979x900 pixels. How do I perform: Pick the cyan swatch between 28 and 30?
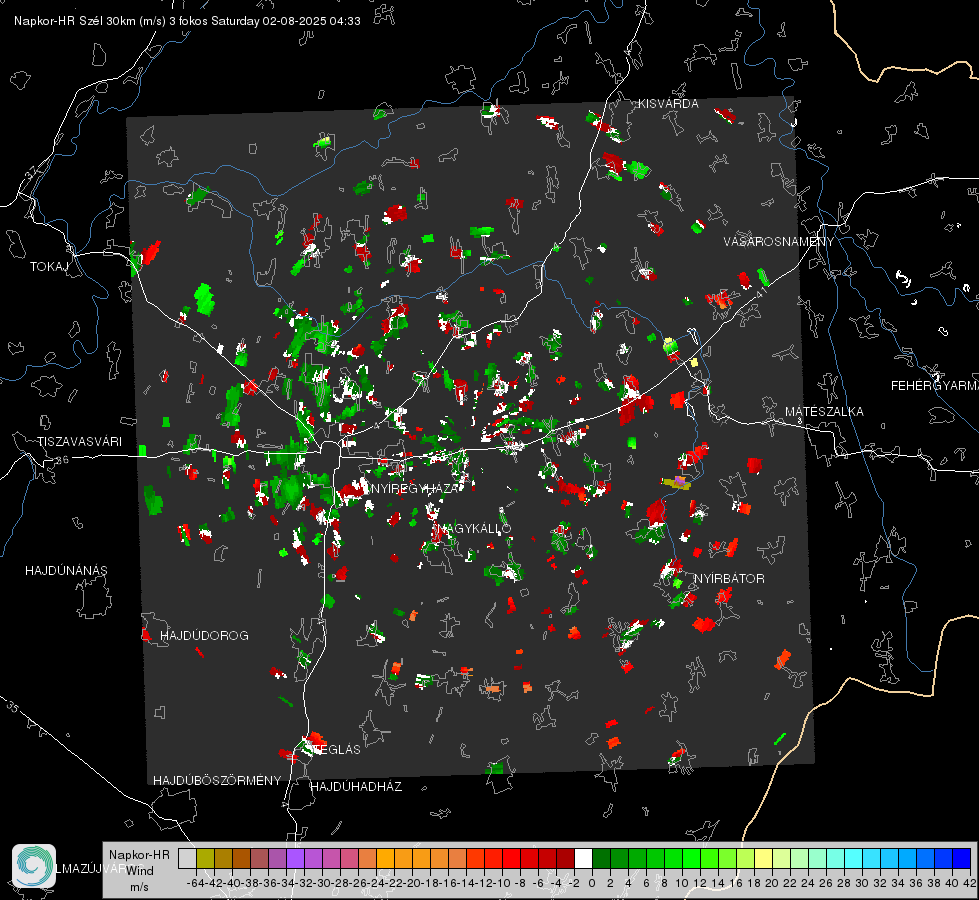853,858
